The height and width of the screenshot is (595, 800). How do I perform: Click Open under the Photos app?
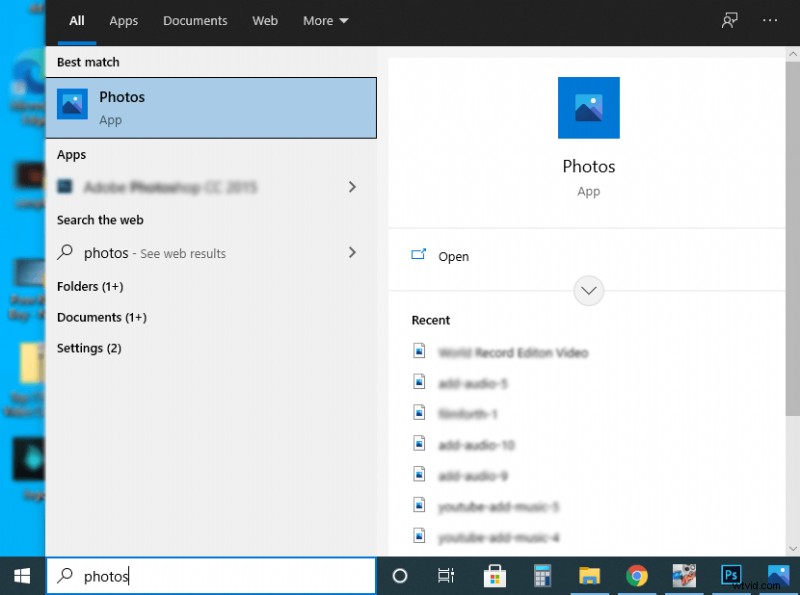[453, 256]
